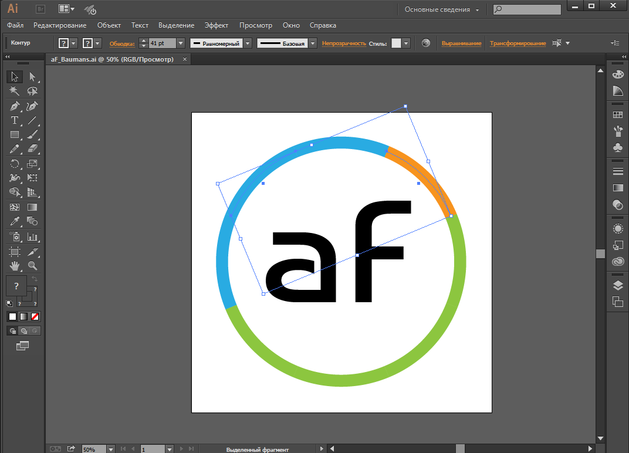
Task: Open the fill color dropdown in control bar
Action: (x=73, y=43)
